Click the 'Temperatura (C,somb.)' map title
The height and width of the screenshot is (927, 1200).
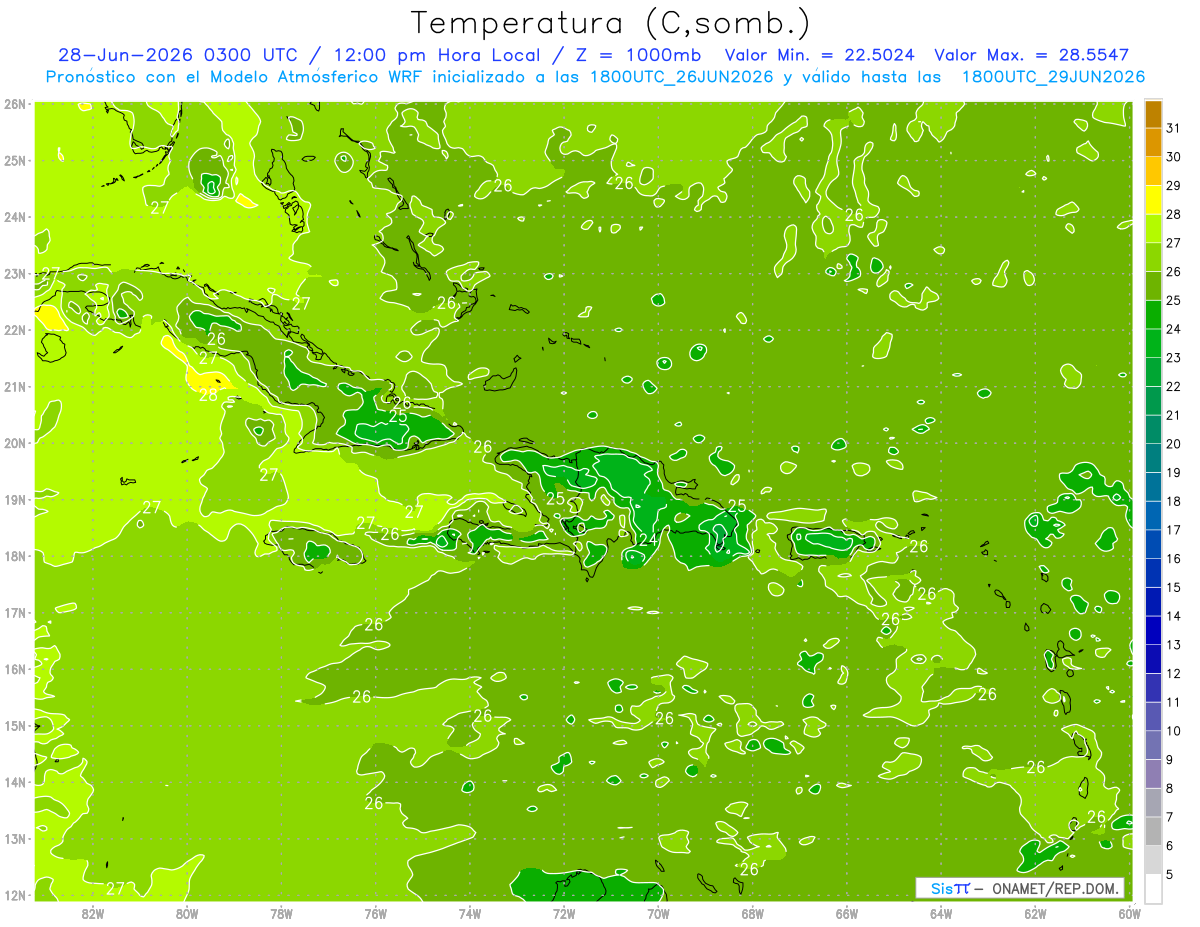611,23
